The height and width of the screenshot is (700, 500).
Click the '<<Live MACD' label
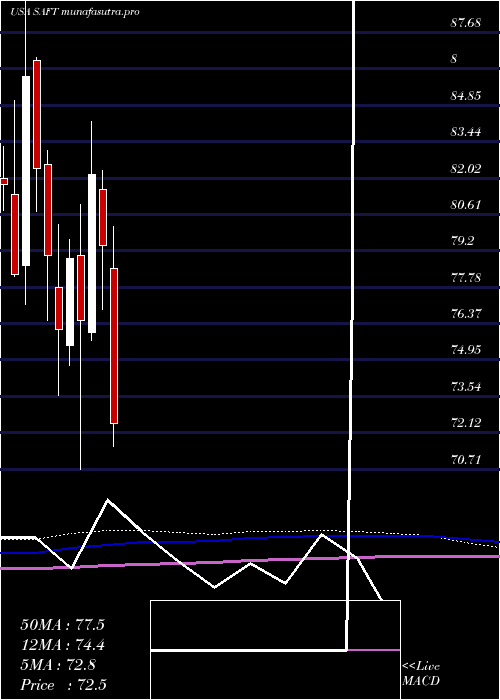(421, 674)
